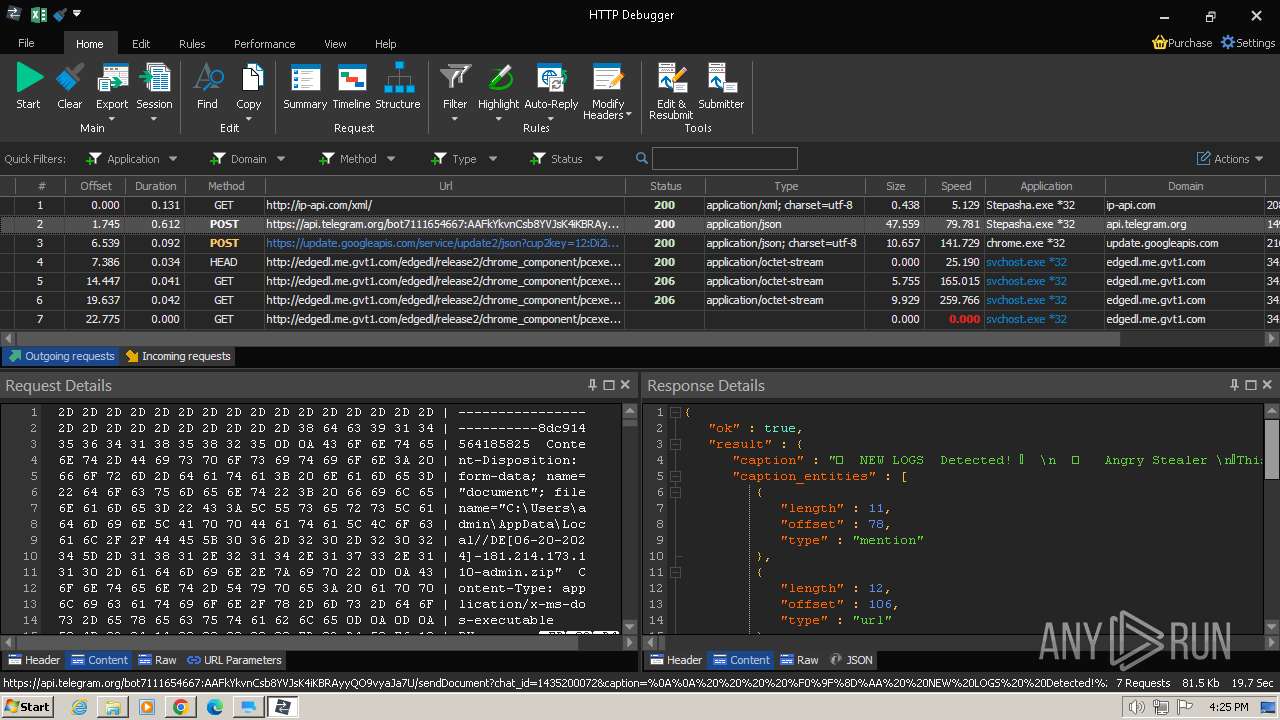Open Response Details Header tab

click(676, 660)
